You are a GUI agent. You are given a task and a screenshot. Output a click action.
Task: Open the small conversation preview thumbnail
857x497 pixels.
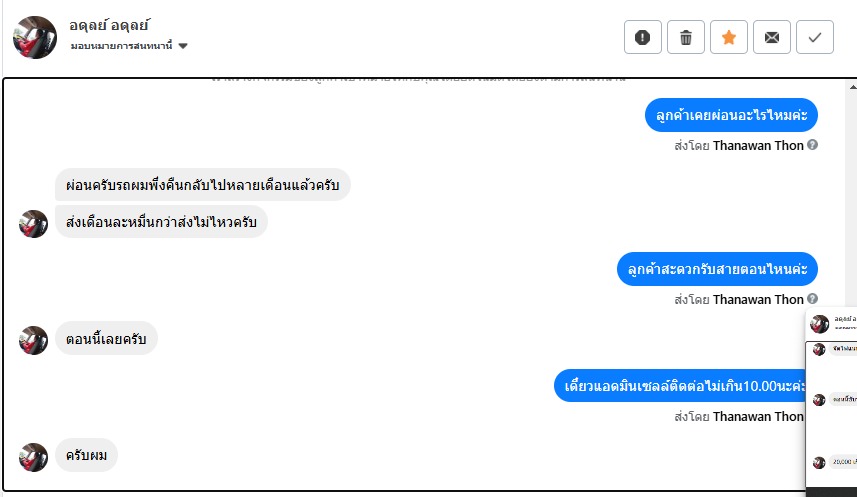[x=831, y=400]
